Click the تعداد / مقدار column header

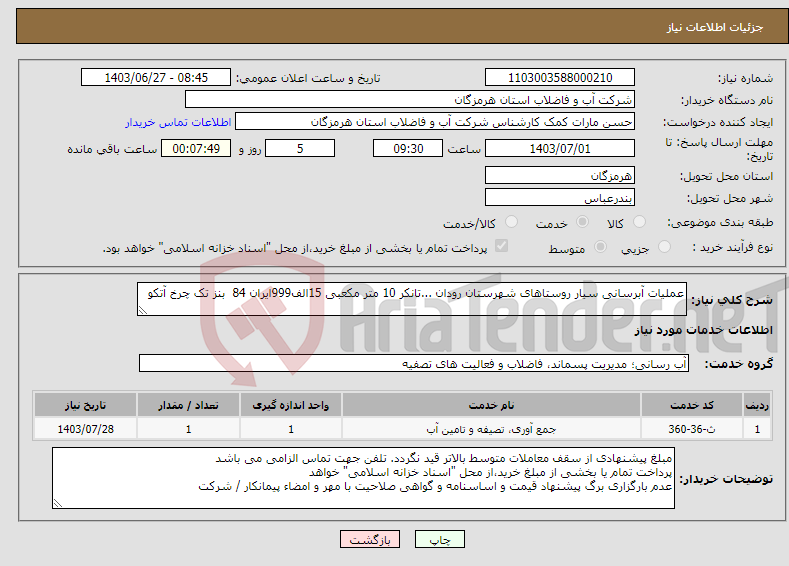(188, 405)
